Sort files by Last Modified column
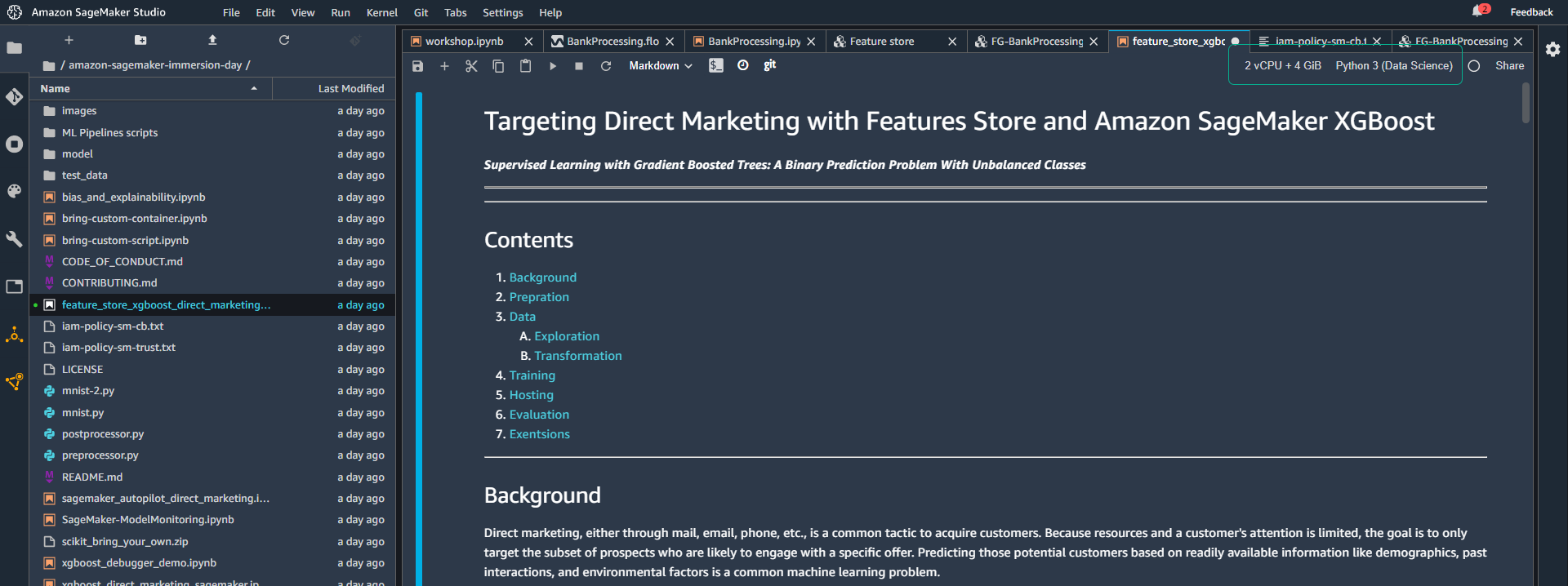The width and height of the screenshot is (1568, 586). pos(333,88)
